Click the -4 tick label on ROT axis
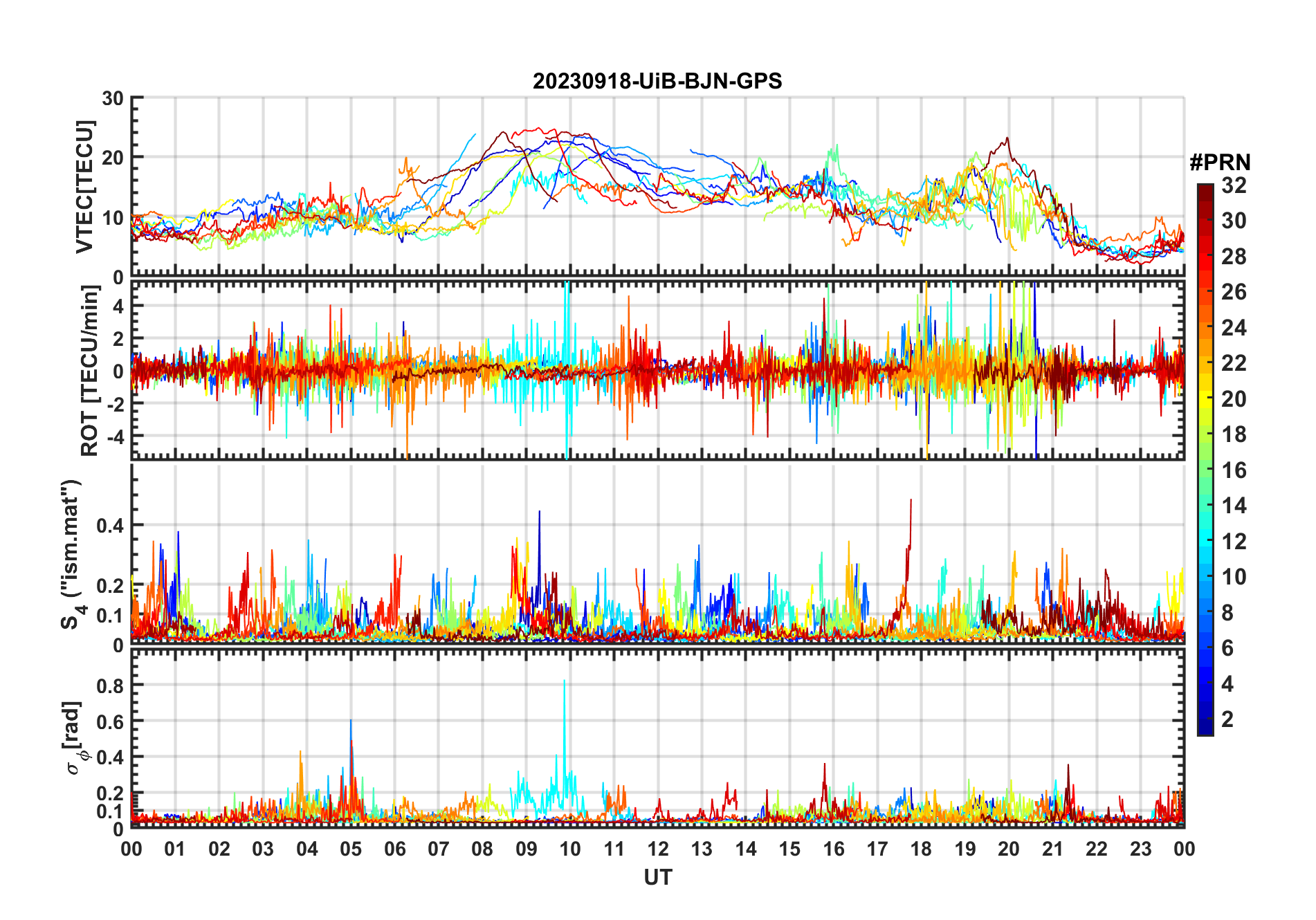The image size is (1316, 920). click(x=115, y=436)
